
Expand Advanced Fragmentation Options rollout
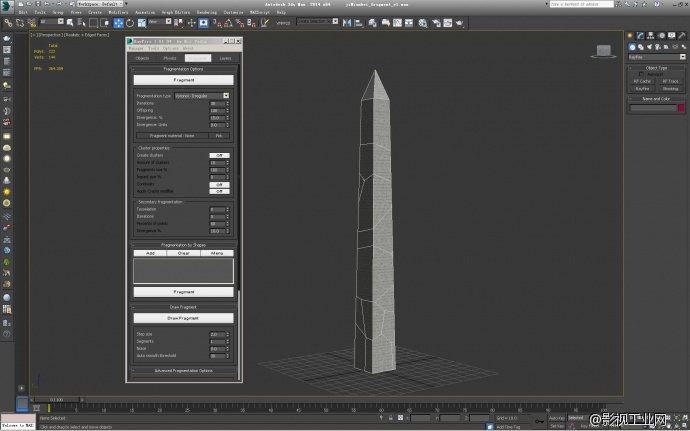[x=184, y=371]
